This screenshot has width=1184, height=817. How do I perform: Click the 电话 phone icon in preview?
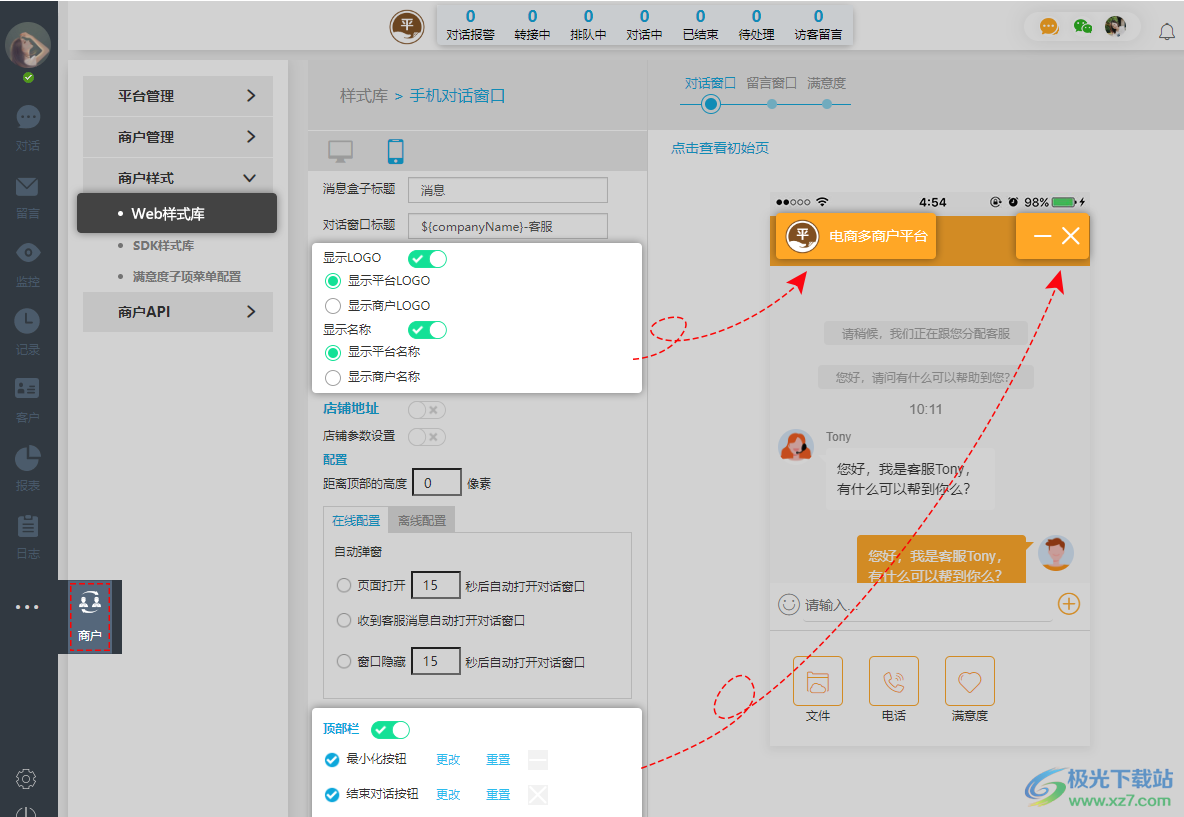pyautogui.click(x=893, y=681)
